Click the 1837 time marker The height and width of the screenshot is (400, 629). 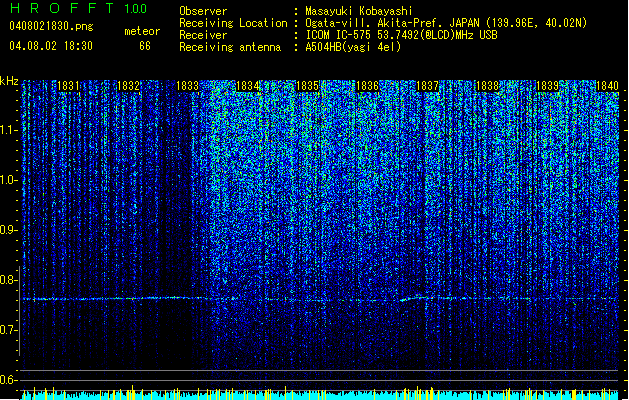pyautogui.click(x=428, y=86)
